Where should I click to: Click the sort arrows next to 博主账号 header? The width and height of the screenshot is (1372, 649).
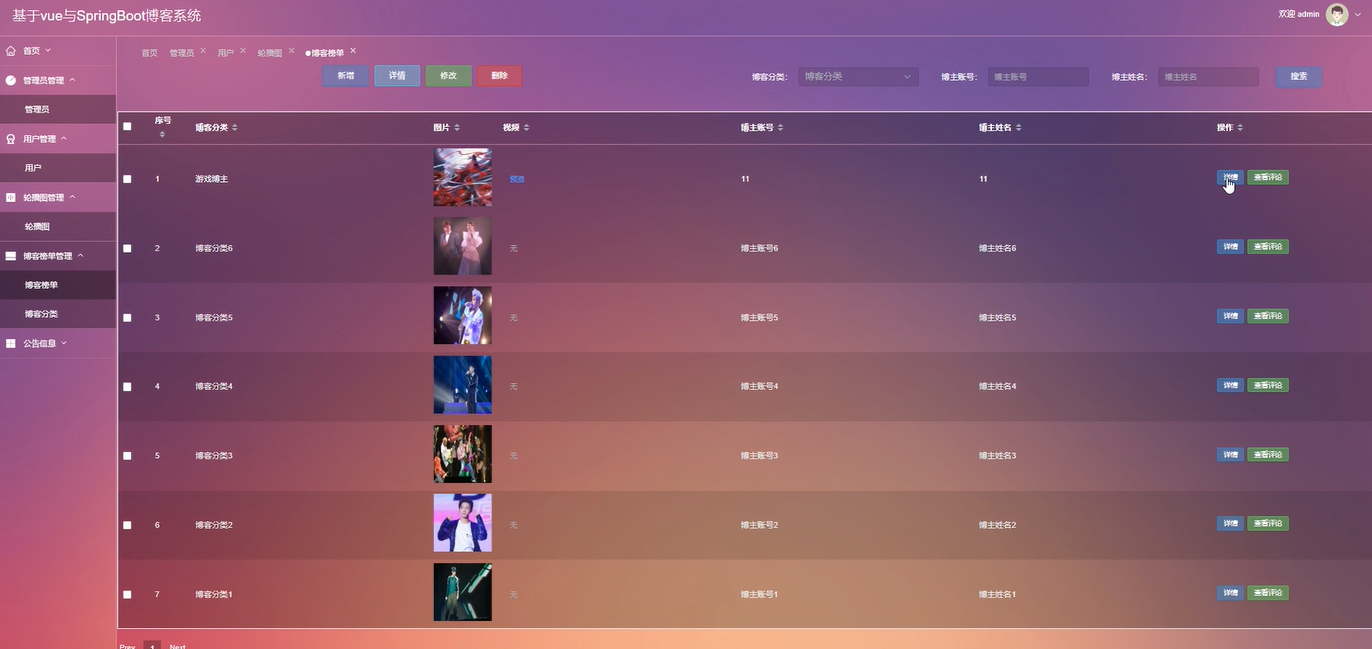780,128
